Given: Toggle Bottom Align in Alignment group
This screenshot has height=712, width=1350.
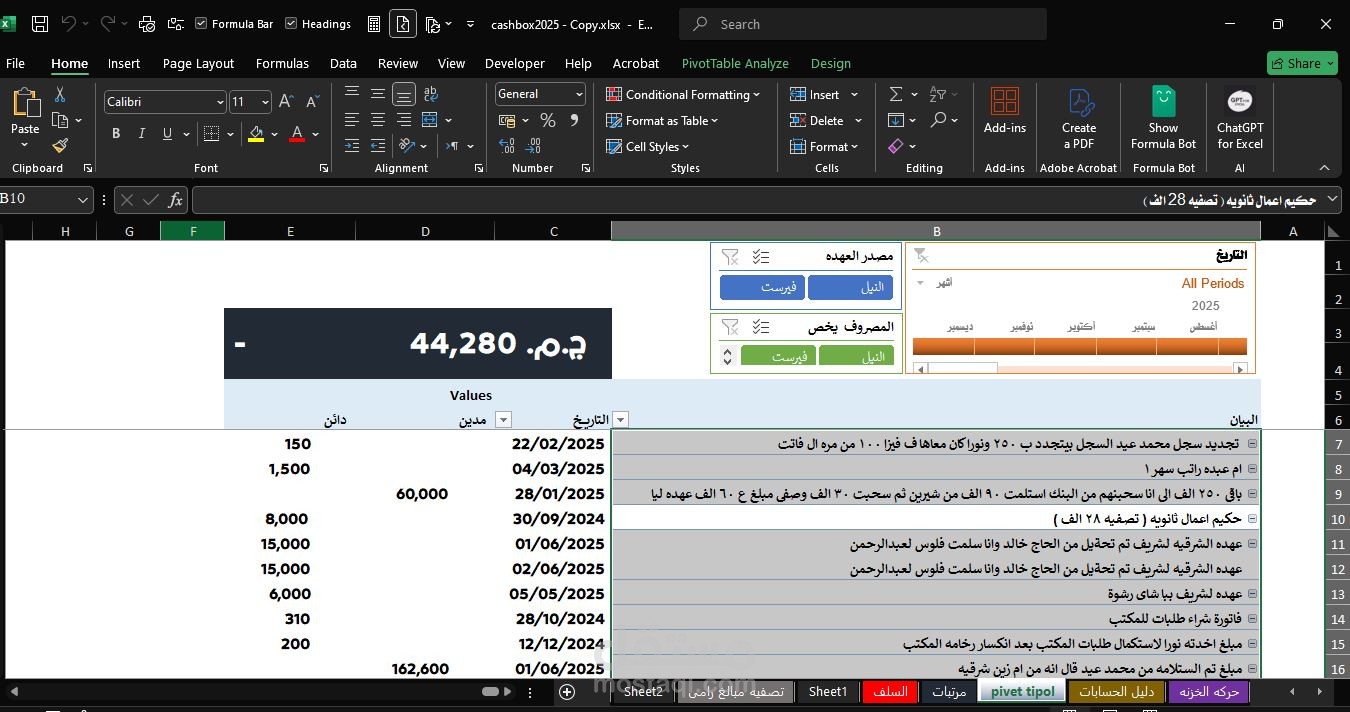Looking at the screenshot, I should [404, 94].
